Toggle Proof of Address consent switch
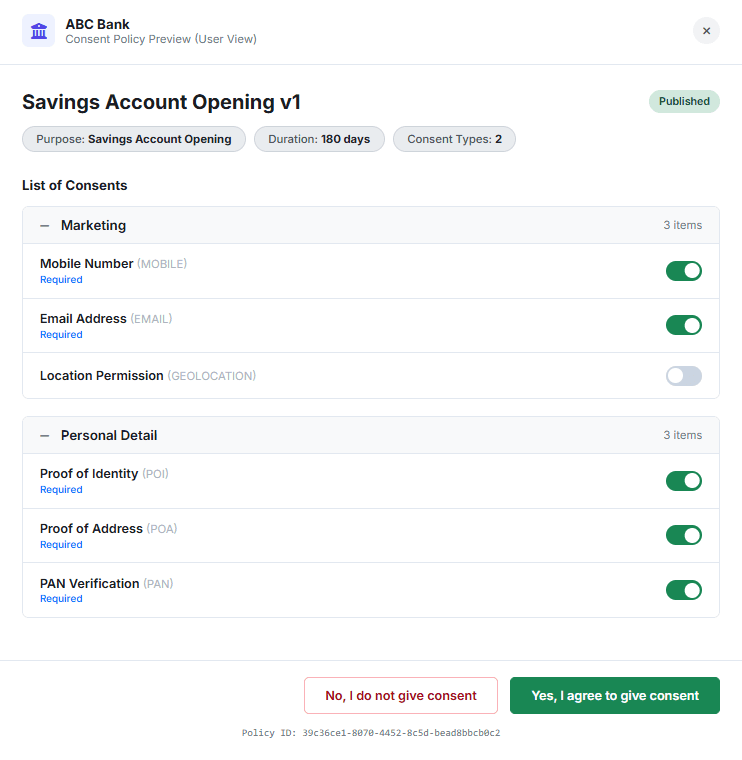The image size is (742, 760). (683, 536)
